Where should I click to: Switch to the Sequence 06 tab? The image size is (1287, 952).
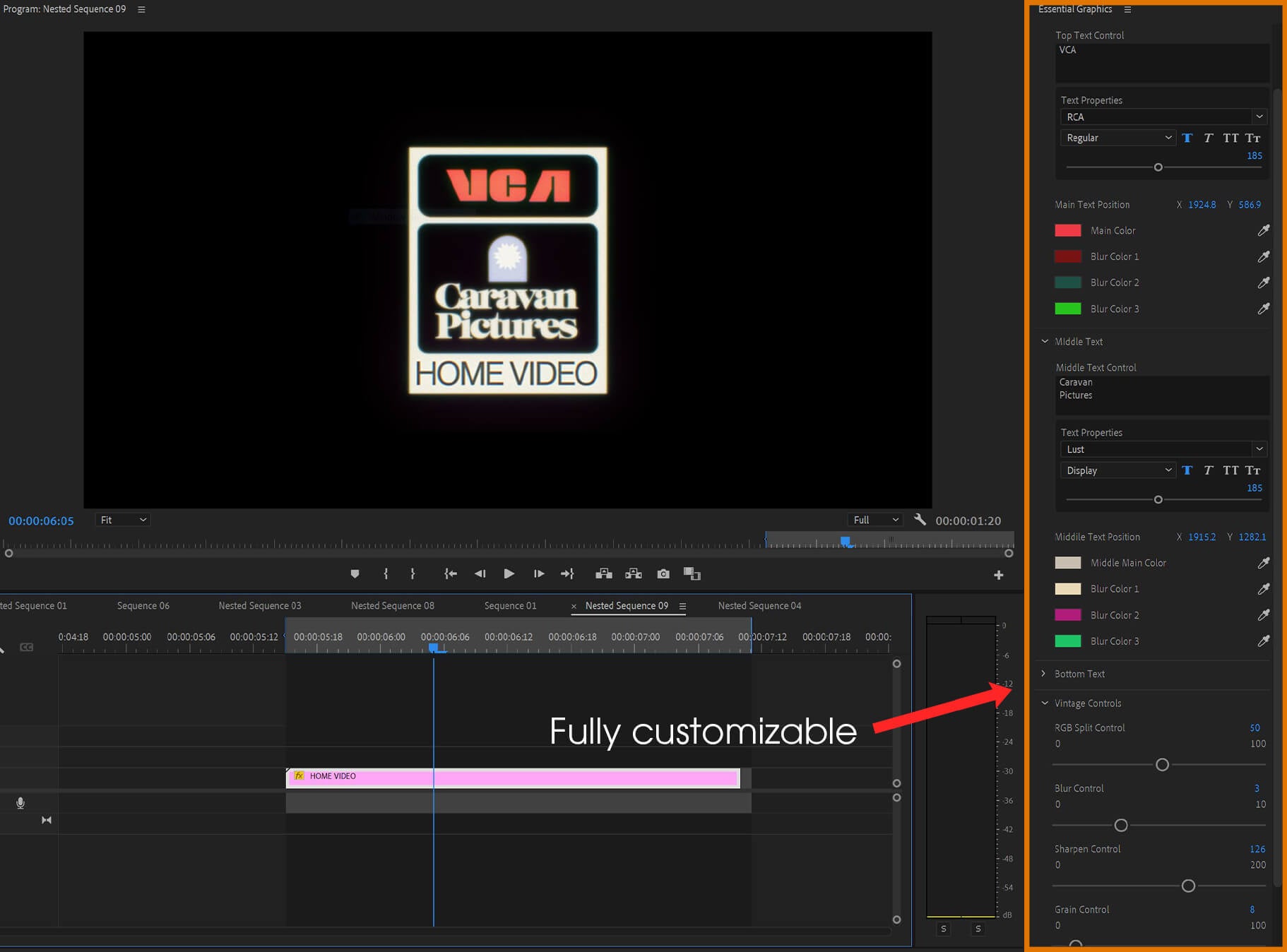143,605
